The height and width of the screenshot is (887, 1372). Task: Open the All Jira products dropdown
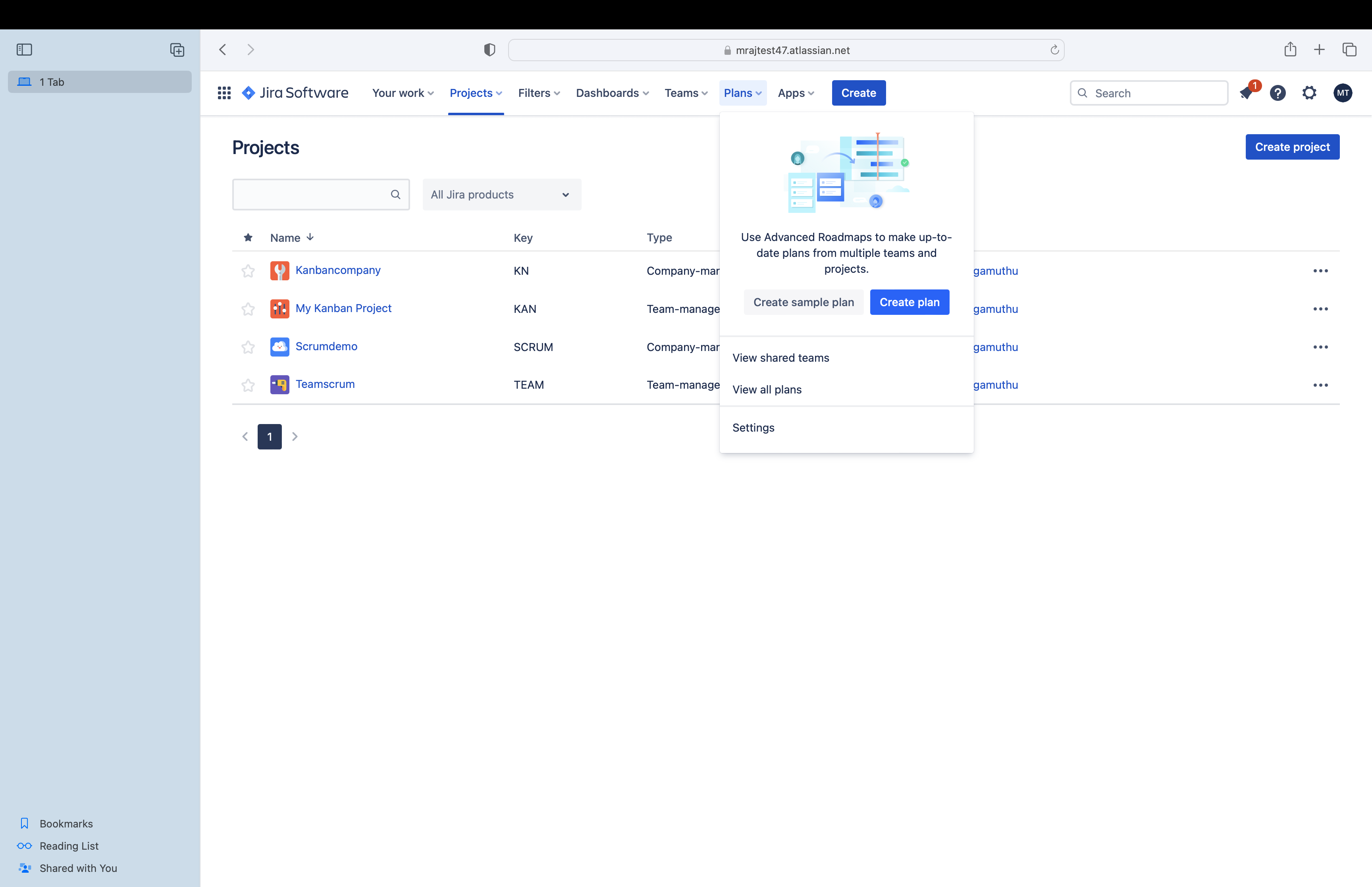click(x=501, y=194)
